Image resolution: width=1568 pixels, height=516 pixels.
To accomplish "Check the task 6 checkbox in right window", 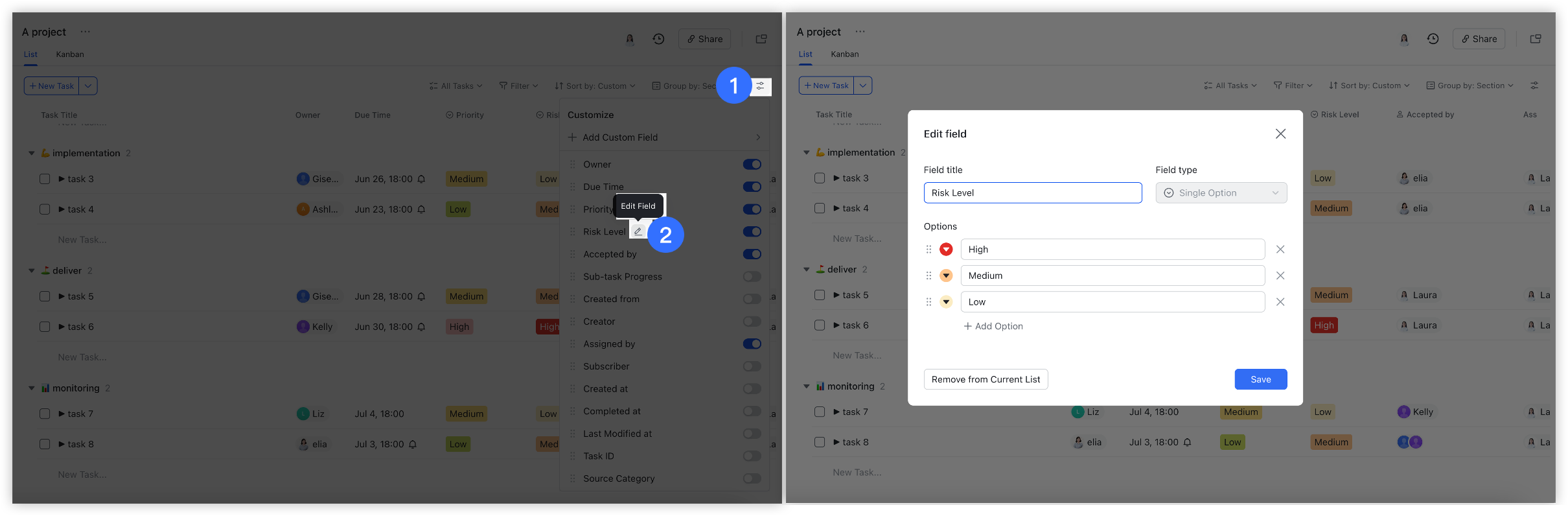I will [x=820, y=325].
